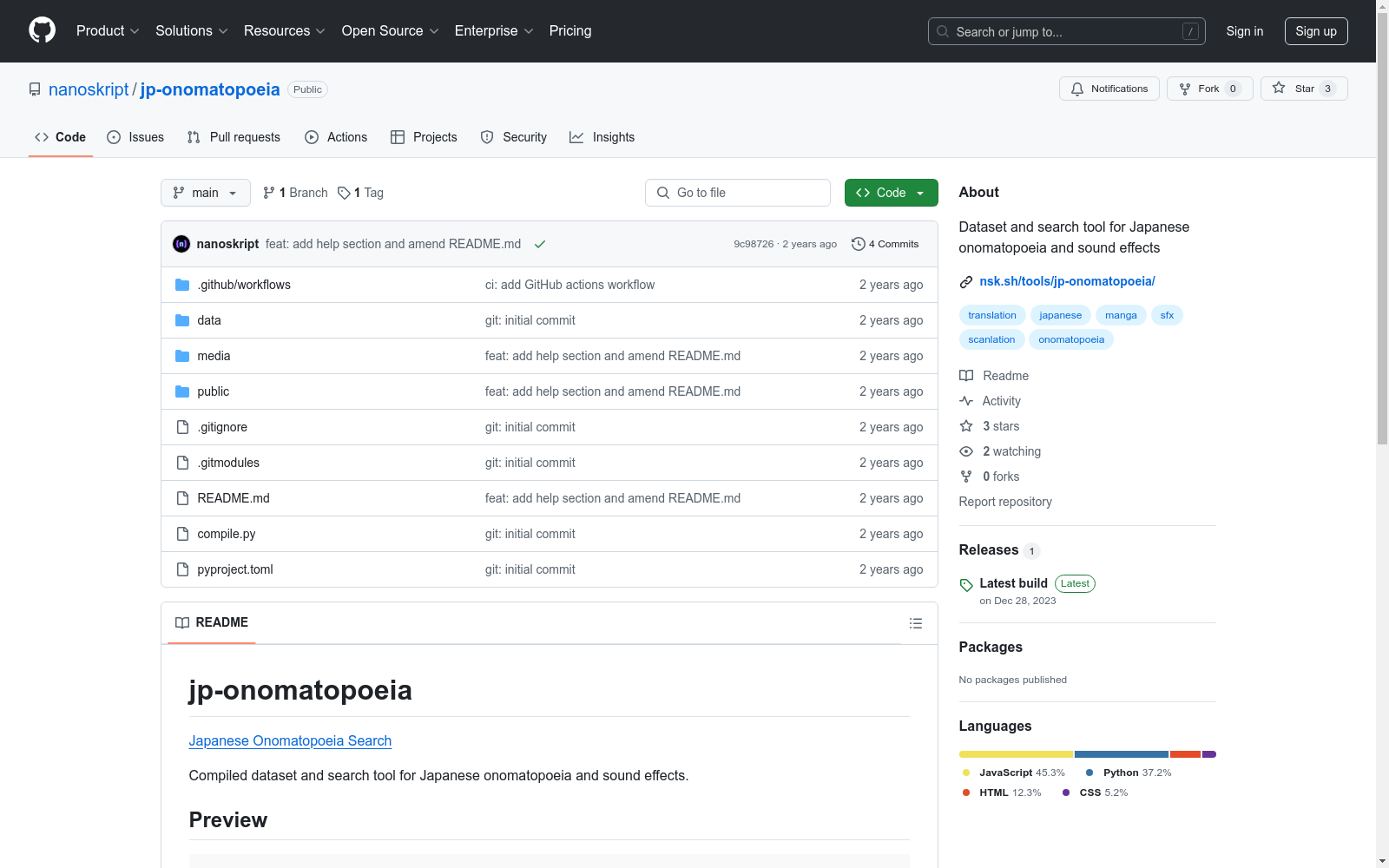Viewport: 1389px width, 868px height.
Task: Click the commit status green checkmark
Action: (540, 244)
